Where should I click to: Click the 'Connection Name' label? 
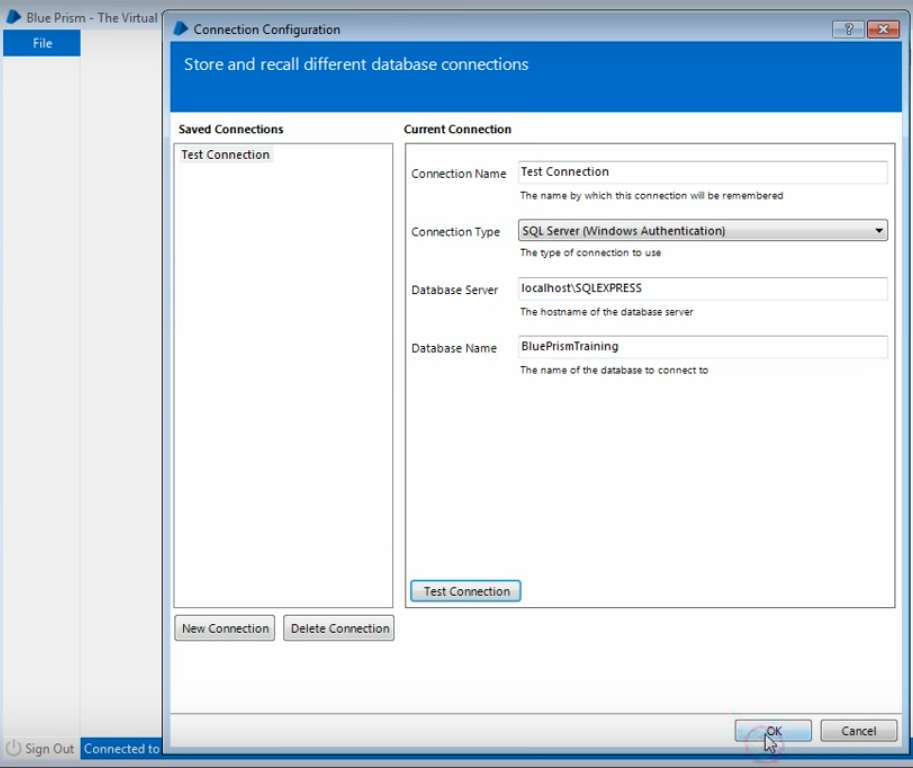[x=458, y=174]
